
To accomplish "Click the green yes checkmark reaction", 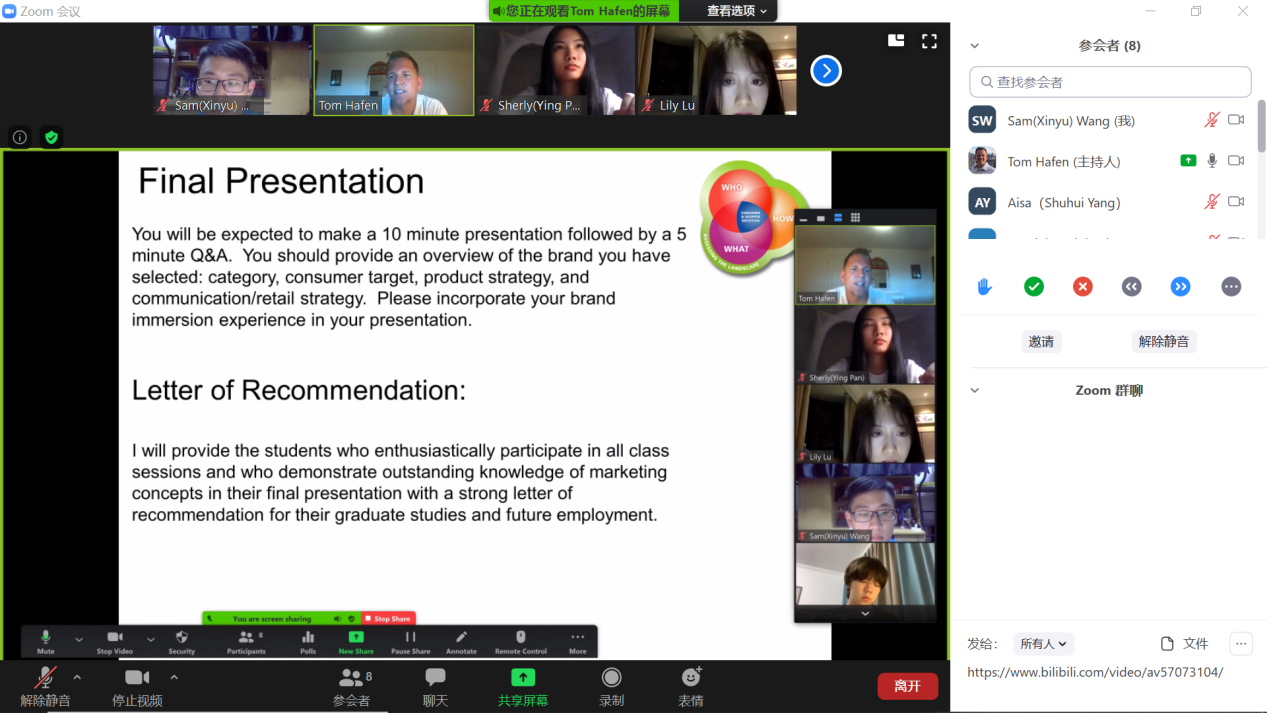I will tap(1034, 287).
